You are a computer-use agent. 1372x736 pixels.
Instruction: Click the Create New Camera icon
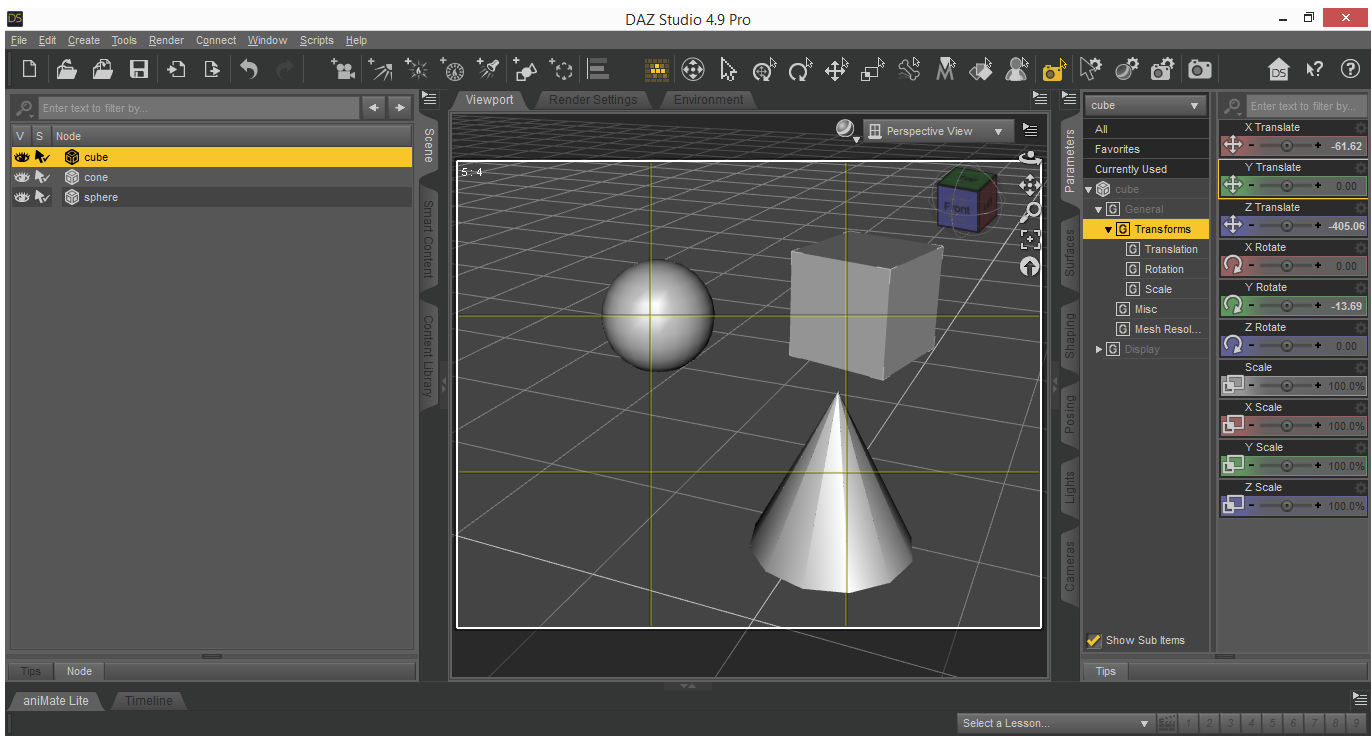[x=344, y=69]
